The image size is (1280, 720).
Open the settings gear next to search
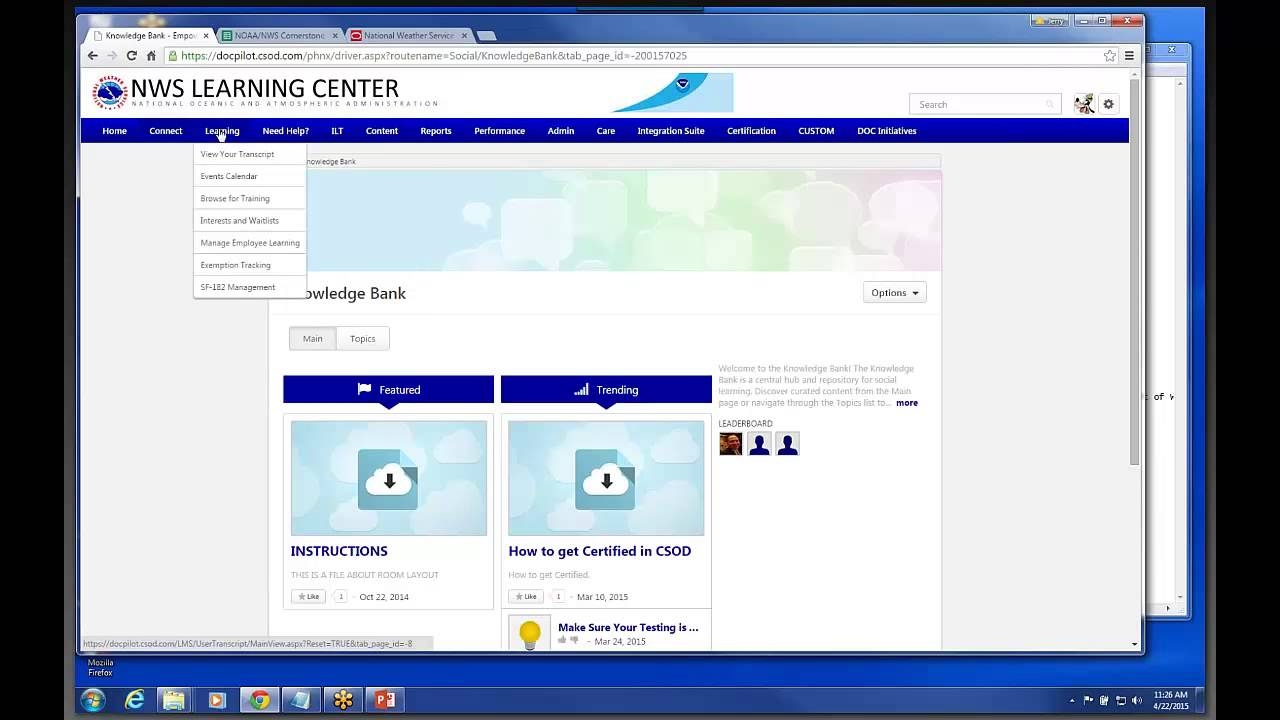click(1108, 104)
